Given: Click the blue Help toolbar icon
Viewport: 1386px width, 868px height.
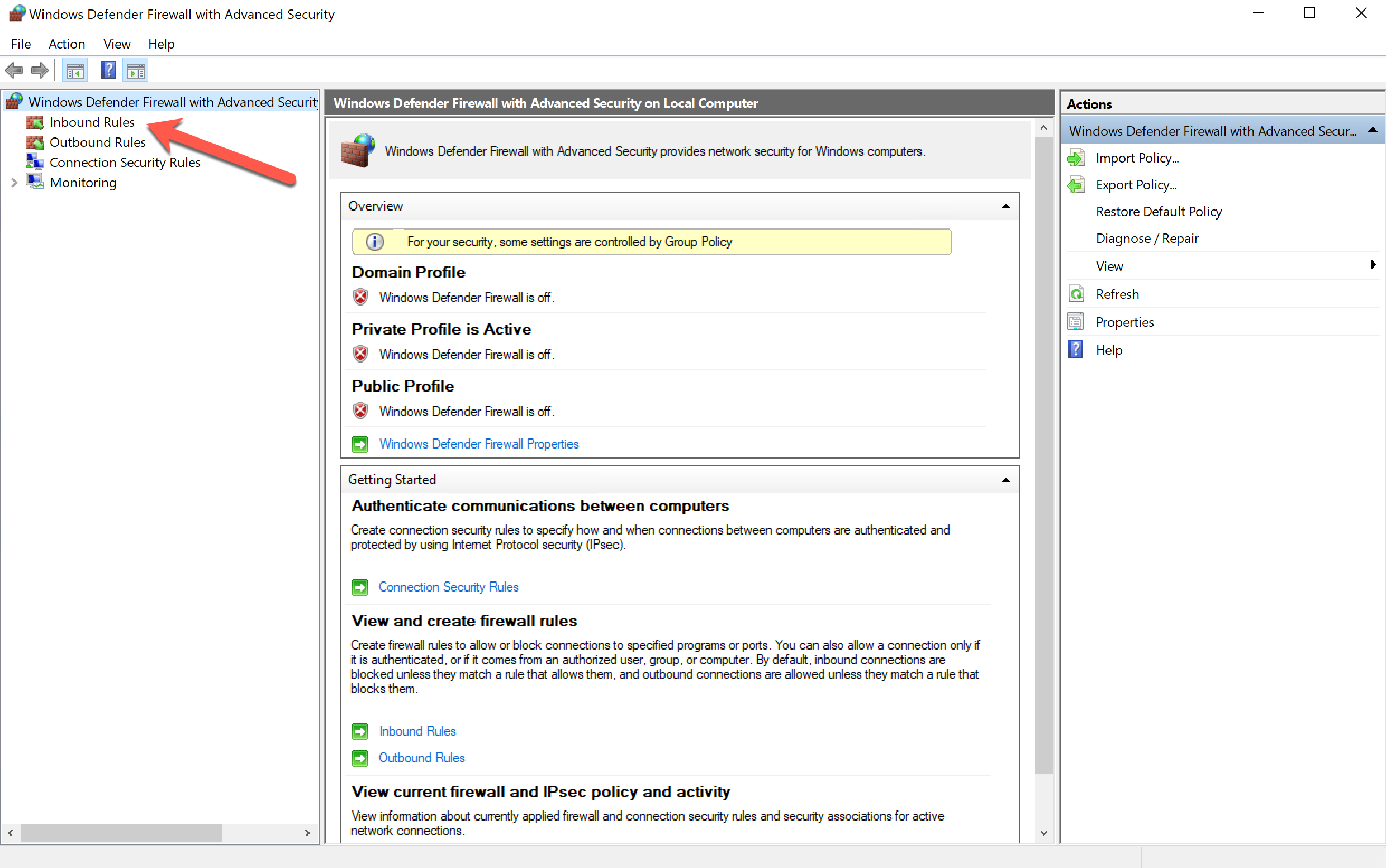Looking at the screenshot, I should point(108,70).
